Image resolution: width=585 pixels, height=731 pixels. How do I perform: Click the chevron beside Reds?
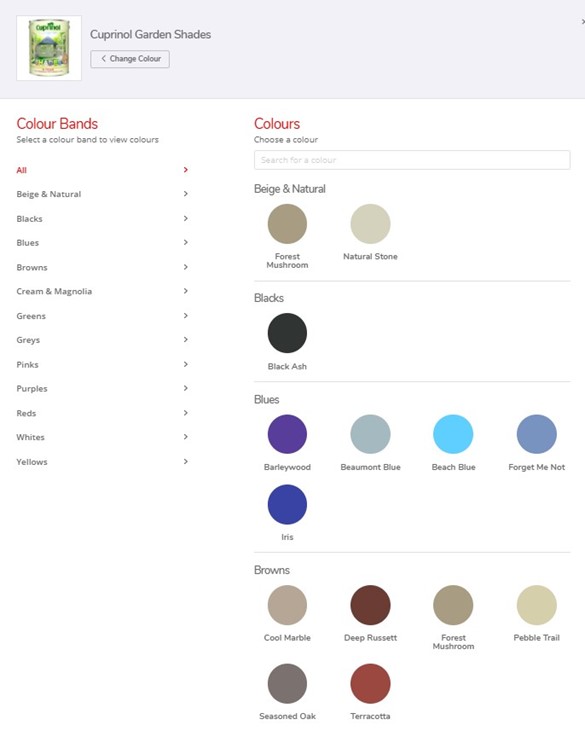186,413
